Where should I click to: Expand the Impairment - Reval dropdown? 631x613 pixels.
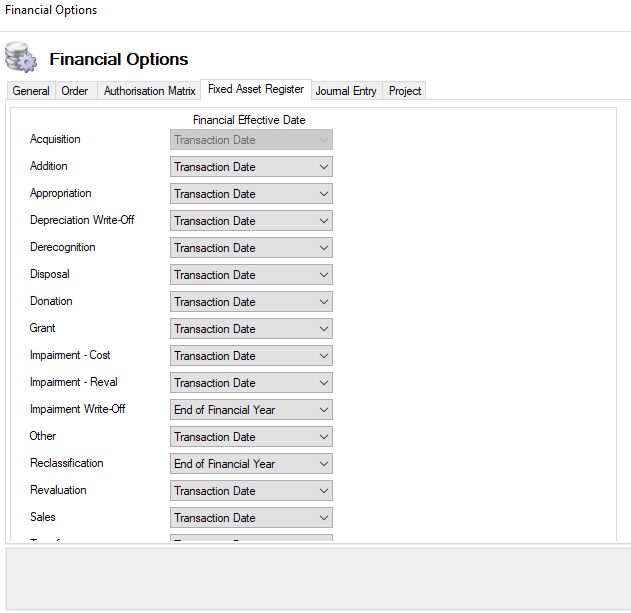(251, 383)
